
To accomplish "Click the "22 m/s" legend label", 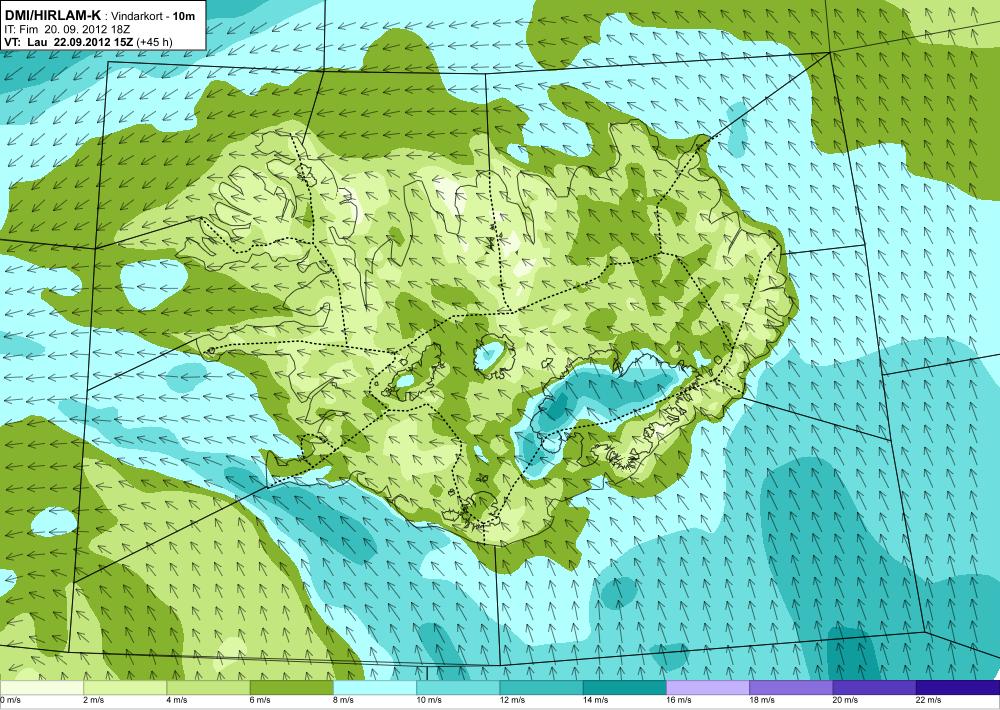I will point(929,700).
